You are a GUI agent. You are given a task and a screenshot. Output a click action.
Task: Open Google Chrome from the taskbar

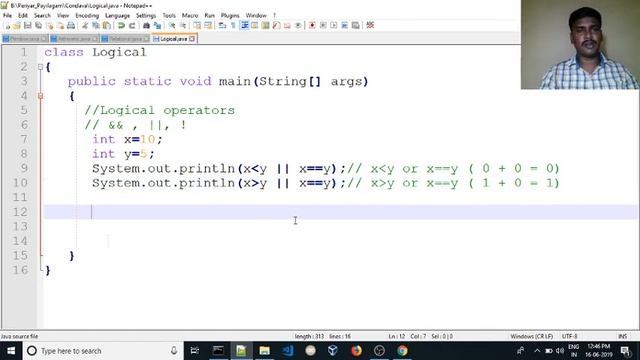[402, 351]
